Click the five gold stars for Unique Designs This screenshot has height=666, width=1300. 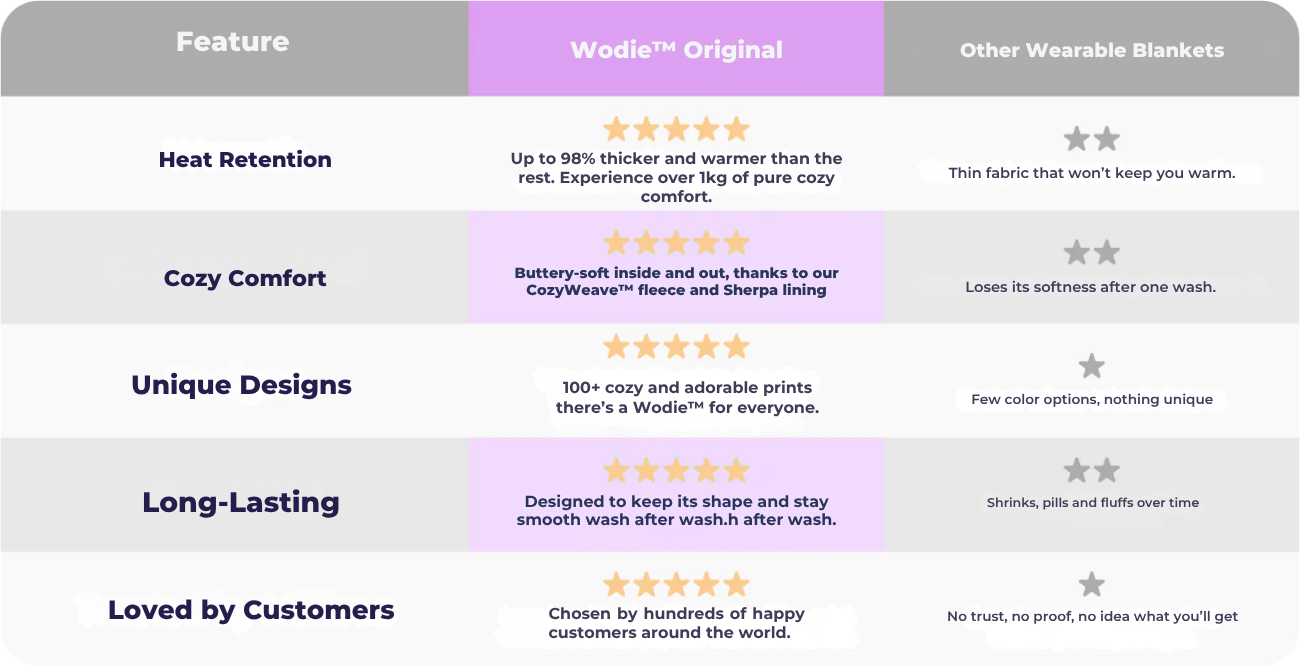tap(676, 347)
